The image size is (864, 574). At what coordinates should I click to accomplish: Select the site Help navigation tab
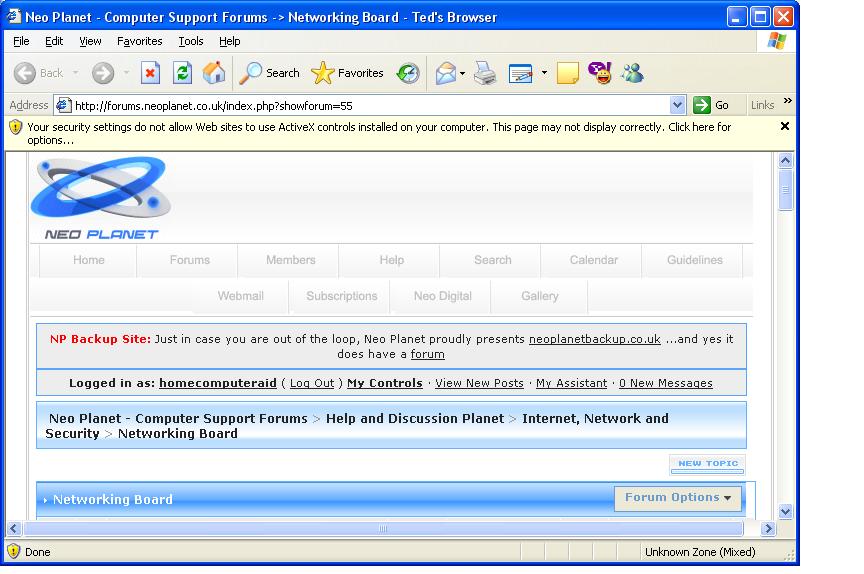coord(391,260)
